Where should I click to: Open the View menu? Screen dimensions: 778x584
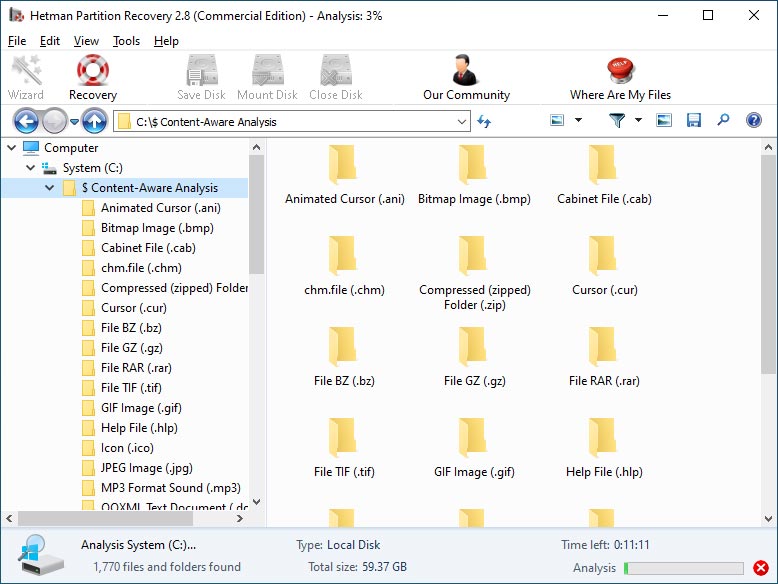(86, 41)
